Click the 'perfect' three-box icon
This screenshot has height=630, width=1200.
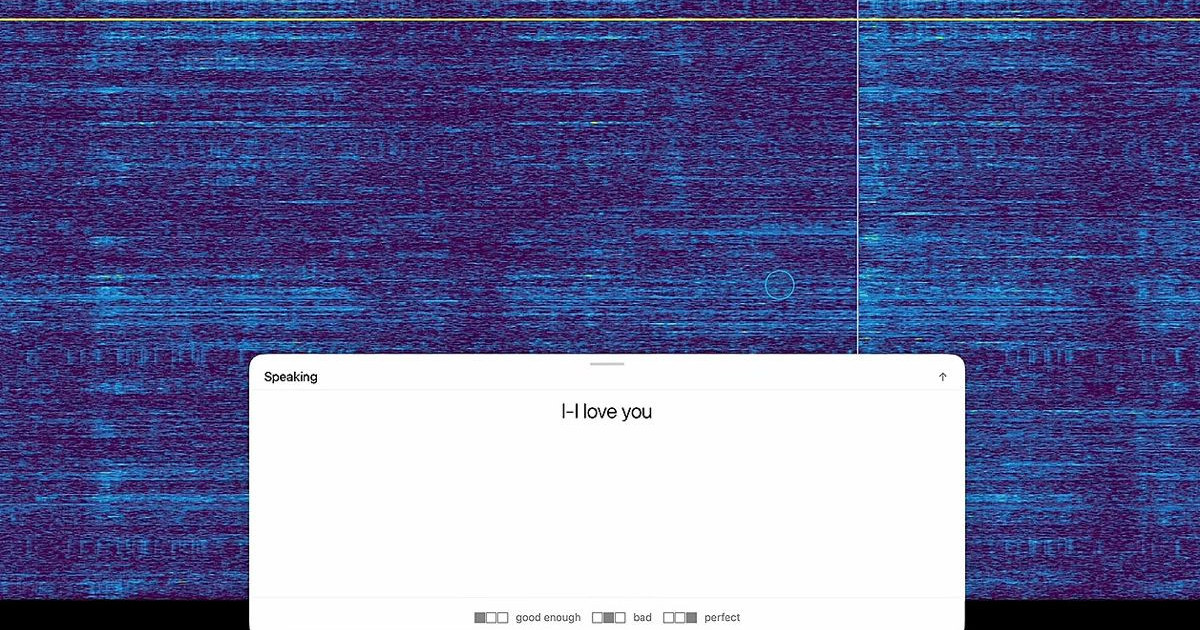coord(680,618)
